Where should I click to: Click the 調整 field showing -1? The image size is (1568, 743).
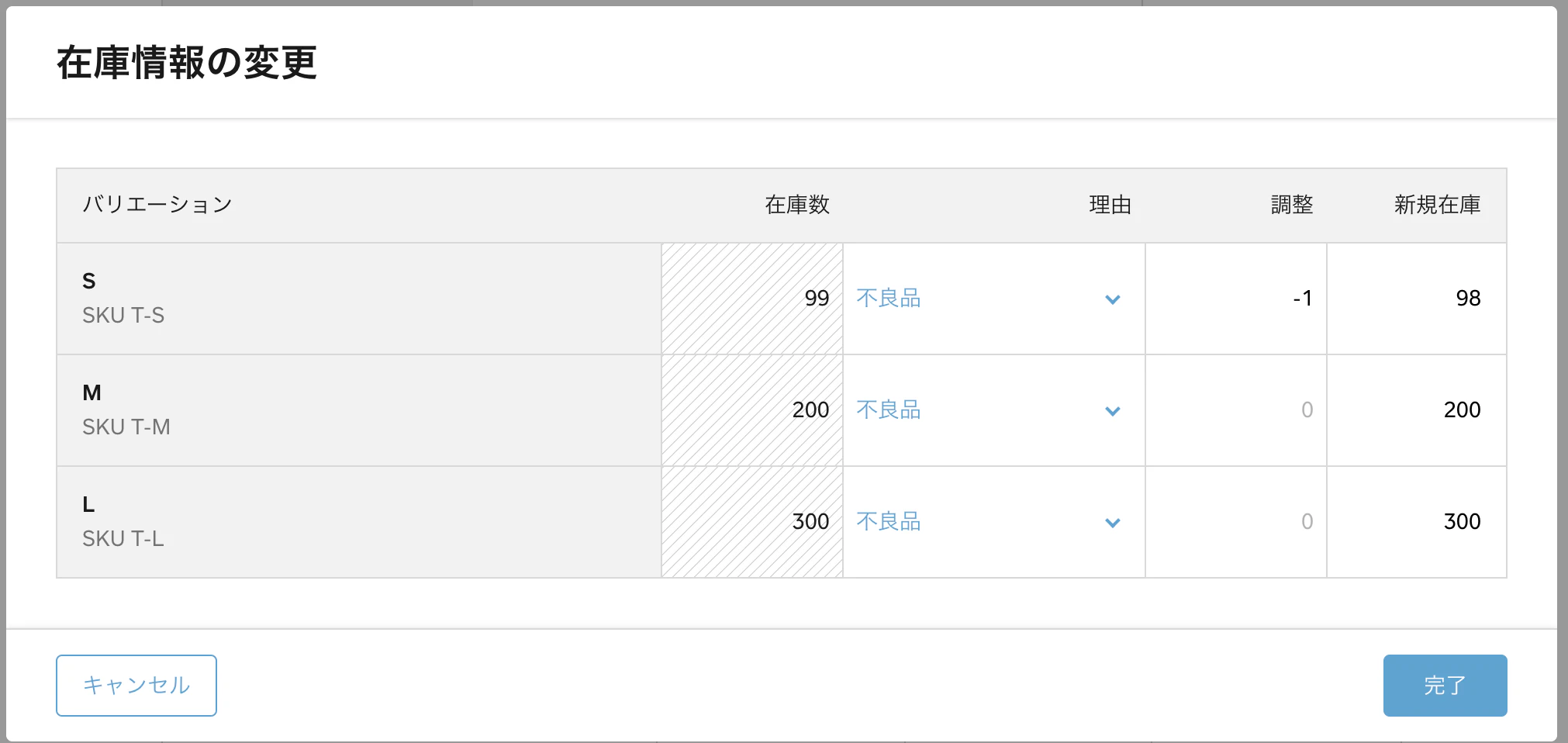tap(1236, 299)
